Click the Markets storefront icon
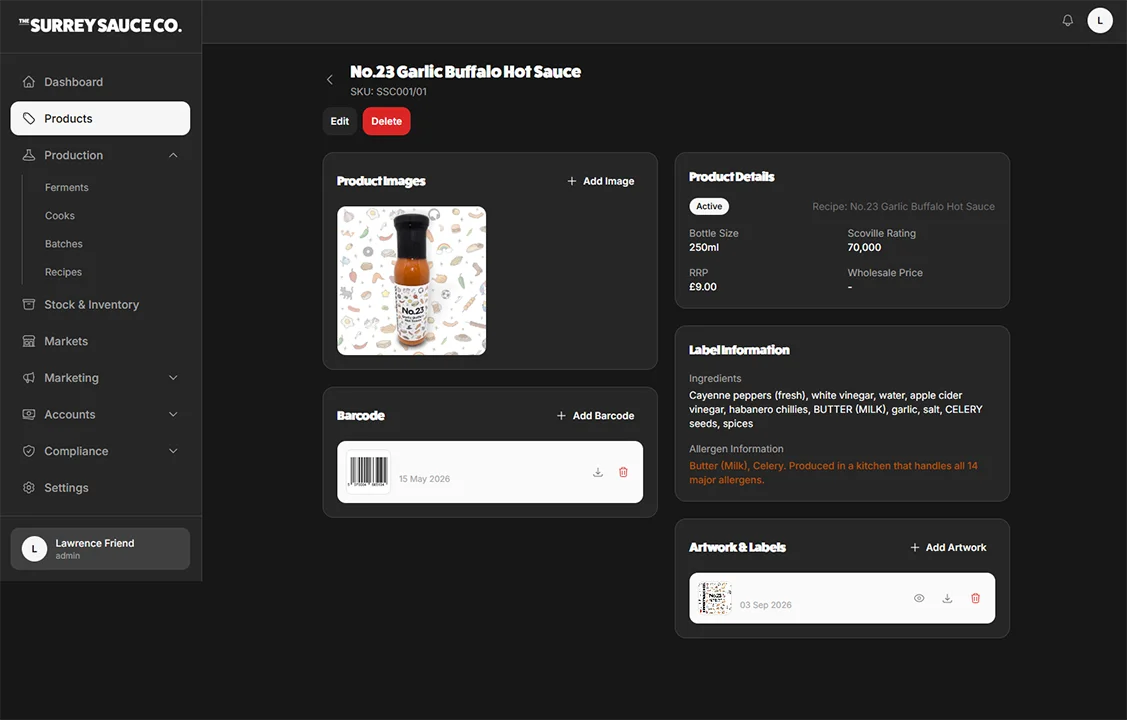Screen dimensions: 1128x720 click(29, 341)
